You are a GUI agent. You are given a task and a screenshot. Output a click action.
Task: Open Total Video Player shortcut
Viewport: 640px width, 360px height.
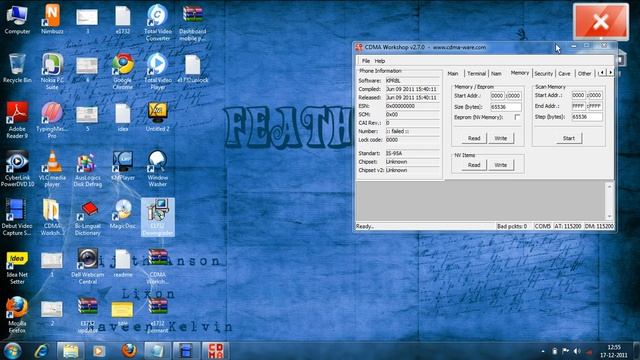tap(158, 72)
